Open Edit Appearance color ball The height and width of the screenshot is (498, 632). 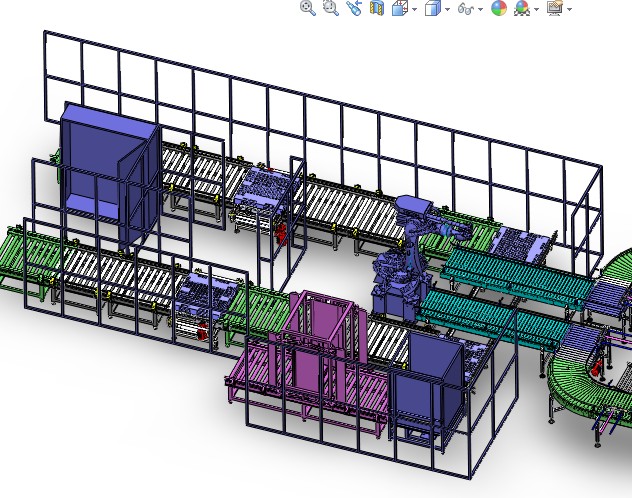499,8
